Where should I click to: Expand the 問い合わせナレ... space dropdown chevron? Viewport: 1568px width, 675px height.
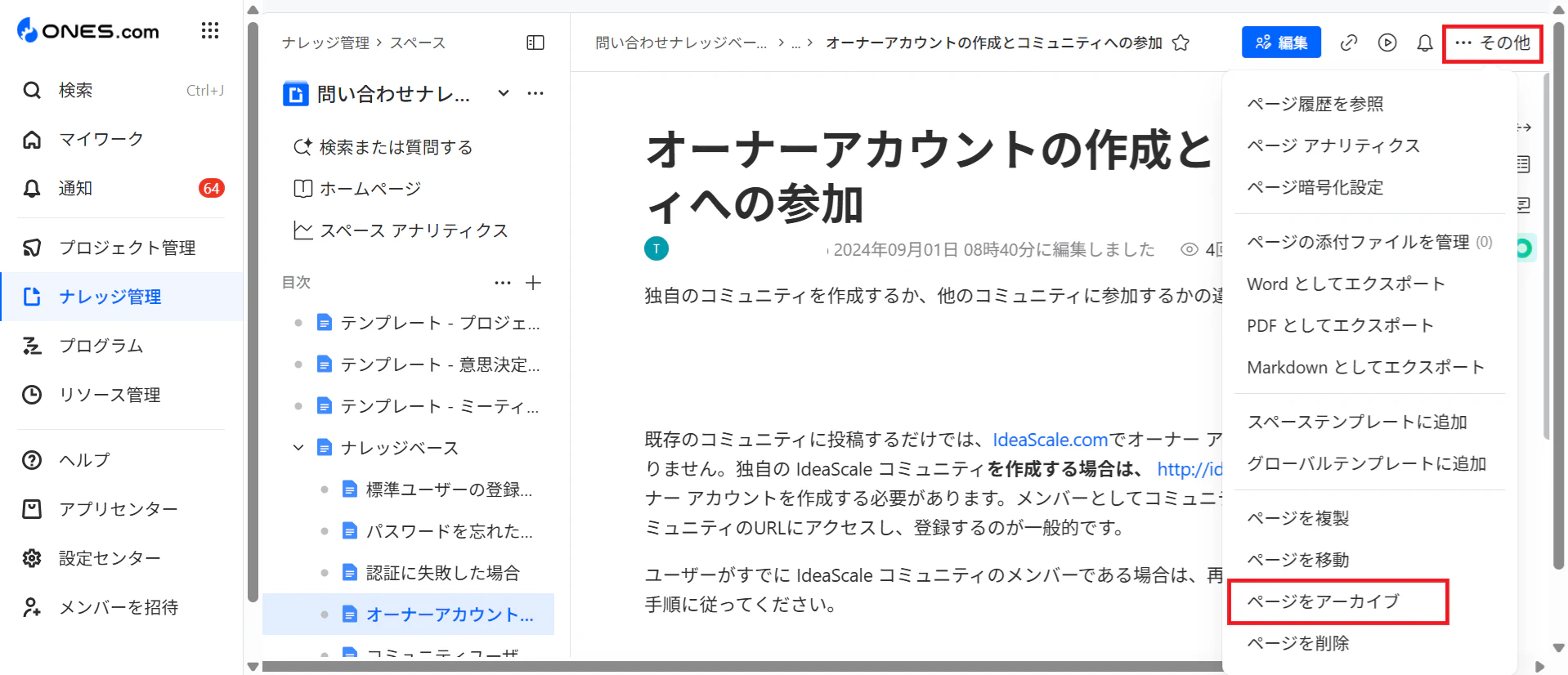tap(504, 93)
